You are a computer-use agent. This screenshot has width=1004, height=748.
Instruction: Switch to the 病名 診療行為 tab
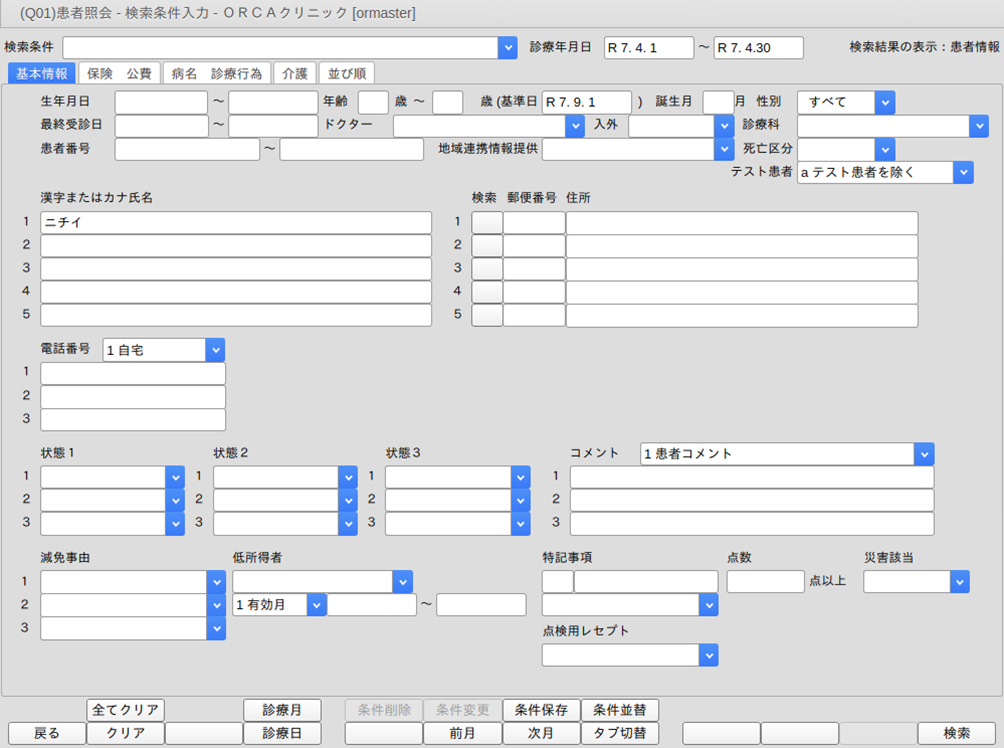pyautogui.click(x=216, y=73)
